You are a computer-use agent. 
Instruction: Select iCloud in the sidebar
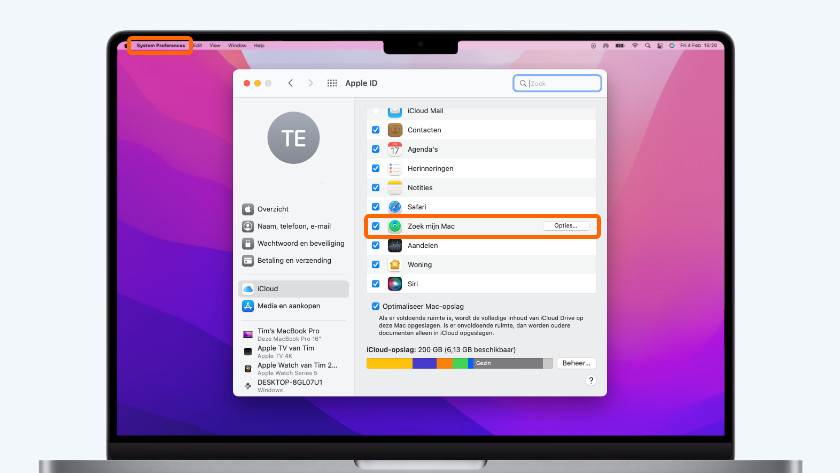pos(294,289)
